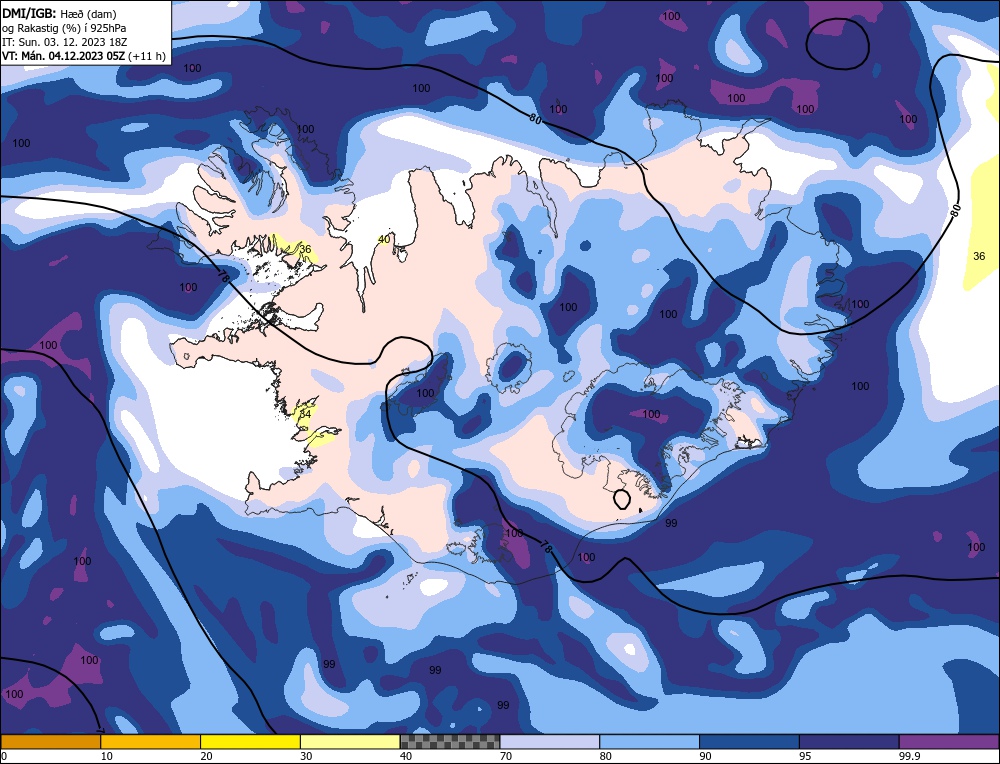This screenshot has width=1000, height=764.
Task: Click the 'VT: Mán. 04.12.2023 05Z' valid time
Action: point(64,56)
